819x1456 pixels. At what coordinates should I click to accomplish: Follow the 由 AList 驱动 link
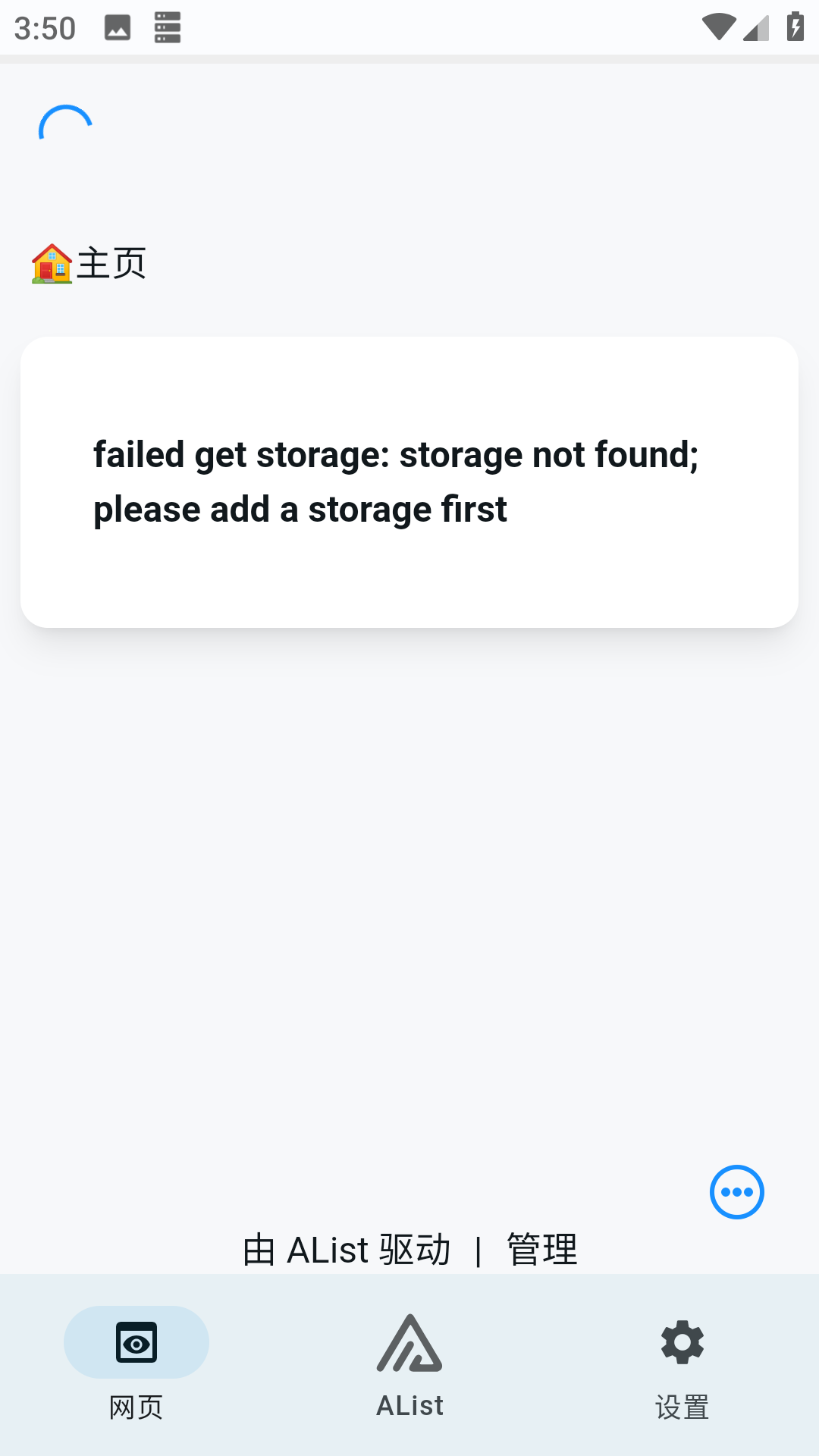(x=347, y=1249)
